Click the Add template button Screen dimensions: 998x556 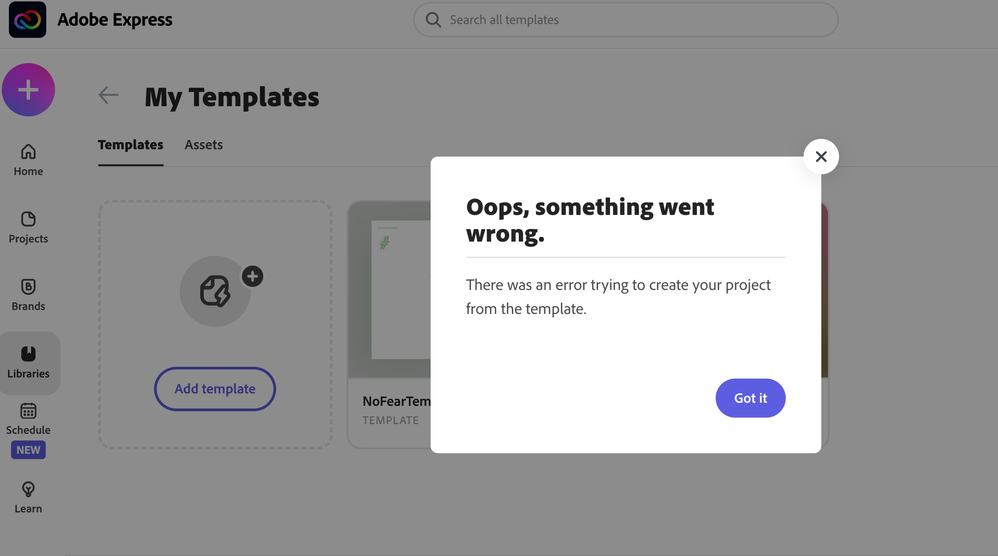coord(215,389)
